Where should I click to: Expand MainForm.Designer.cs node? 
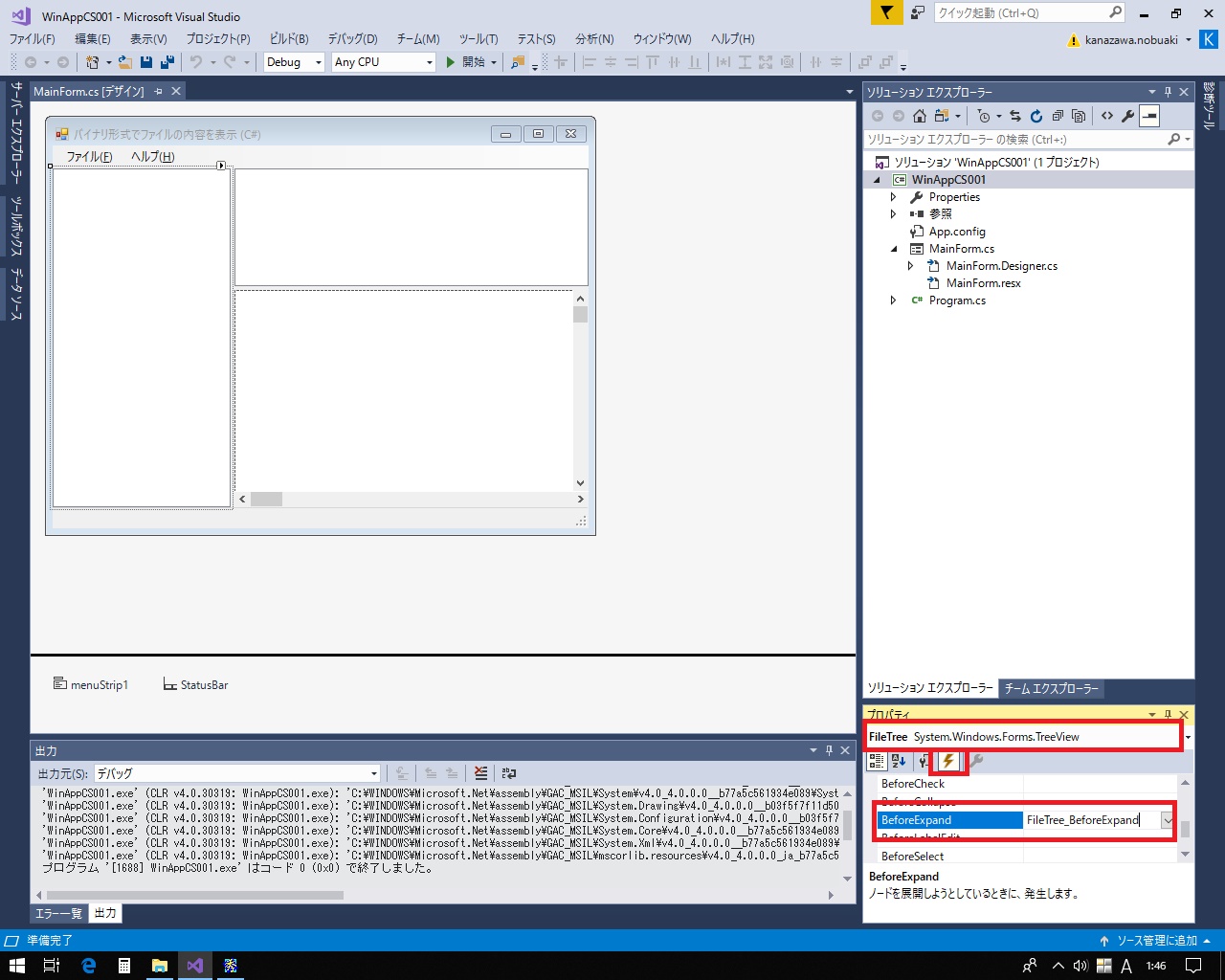(911, 266)
